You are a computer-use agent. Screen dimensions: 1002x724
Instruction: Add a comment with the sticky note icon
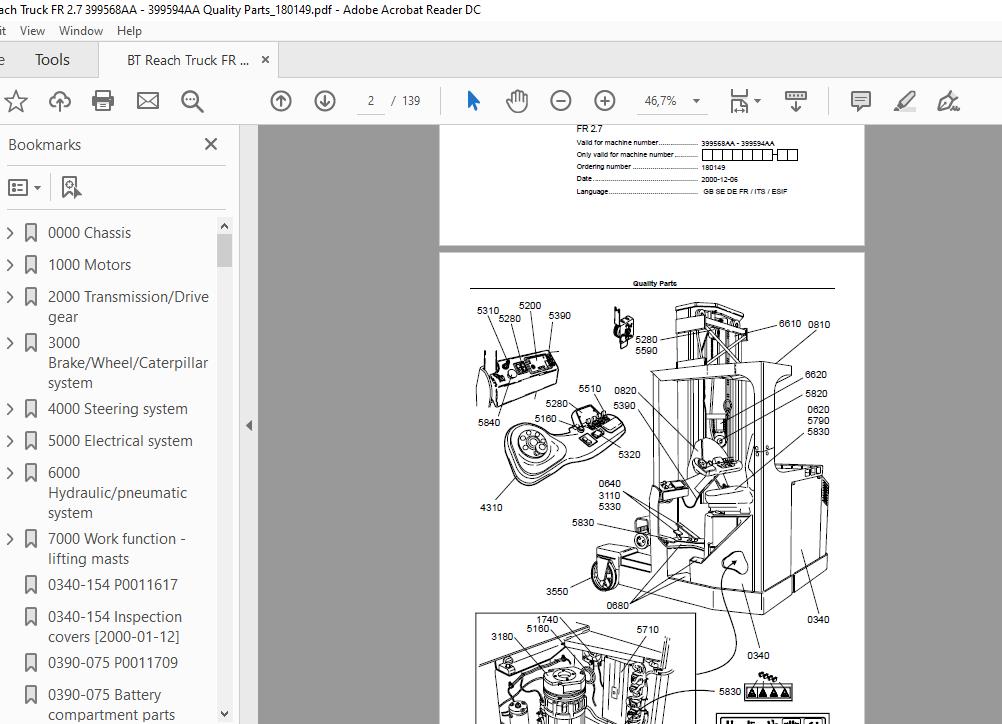click(x=860, y=101)
